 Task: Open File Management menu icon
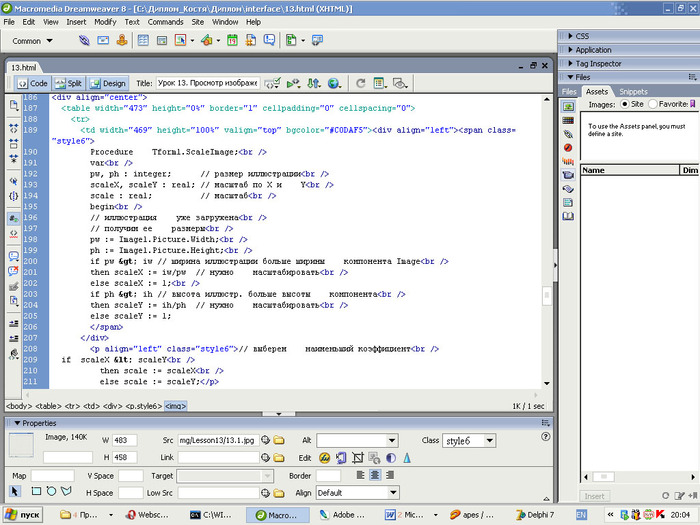click(x=314, y=83)
